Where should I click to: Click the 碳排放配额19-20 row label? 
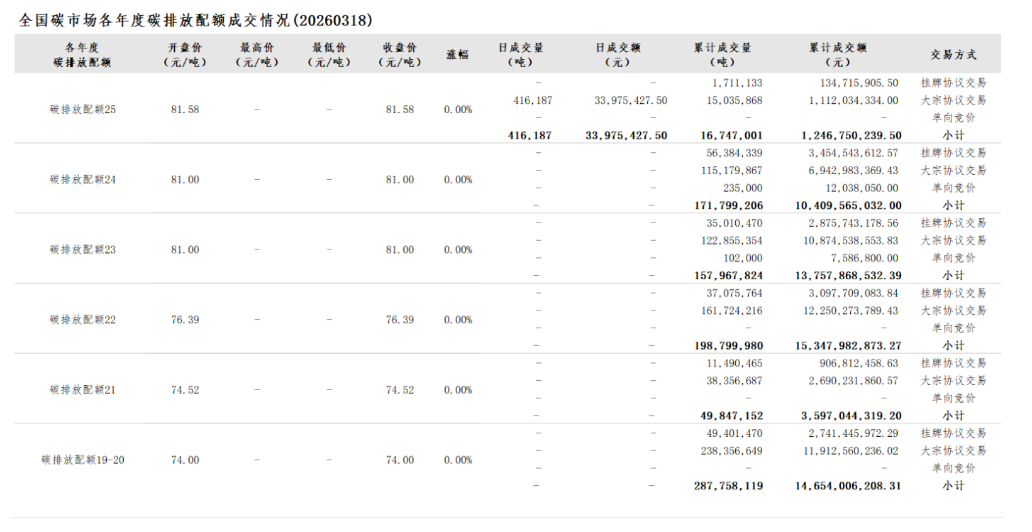[x=82, y=460]
